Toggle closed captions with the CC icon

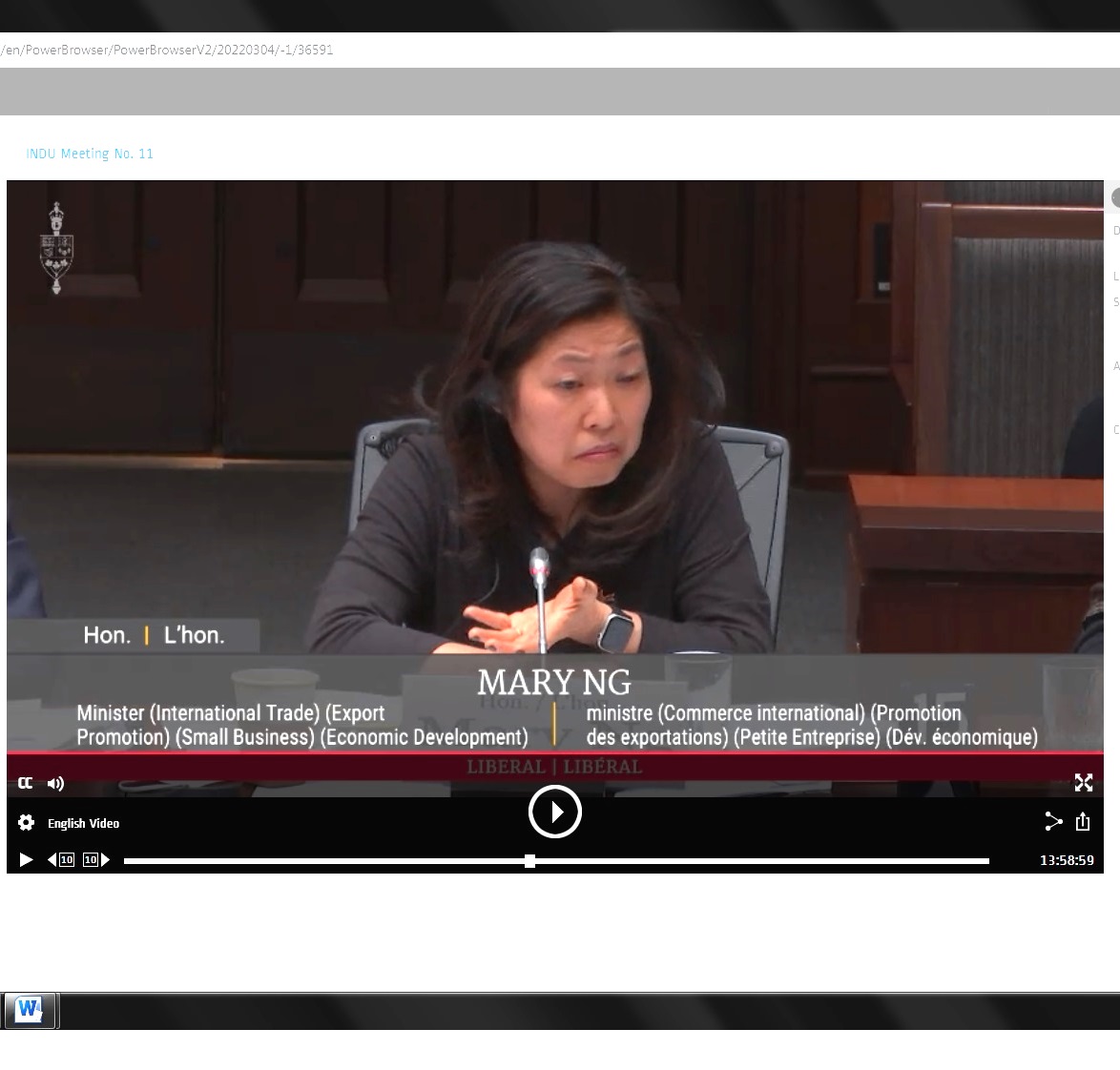(x=26, y=783)
